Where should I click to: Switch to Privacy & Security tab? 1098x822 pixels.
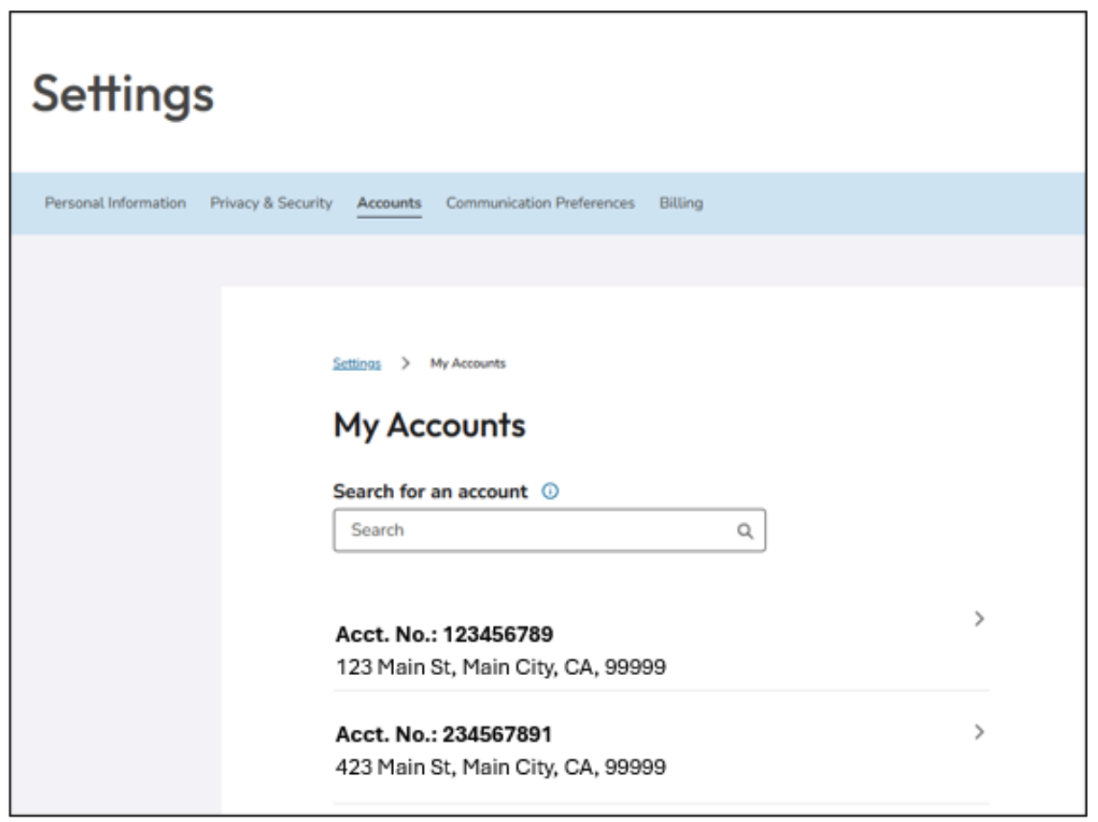[x=271, y=203]
